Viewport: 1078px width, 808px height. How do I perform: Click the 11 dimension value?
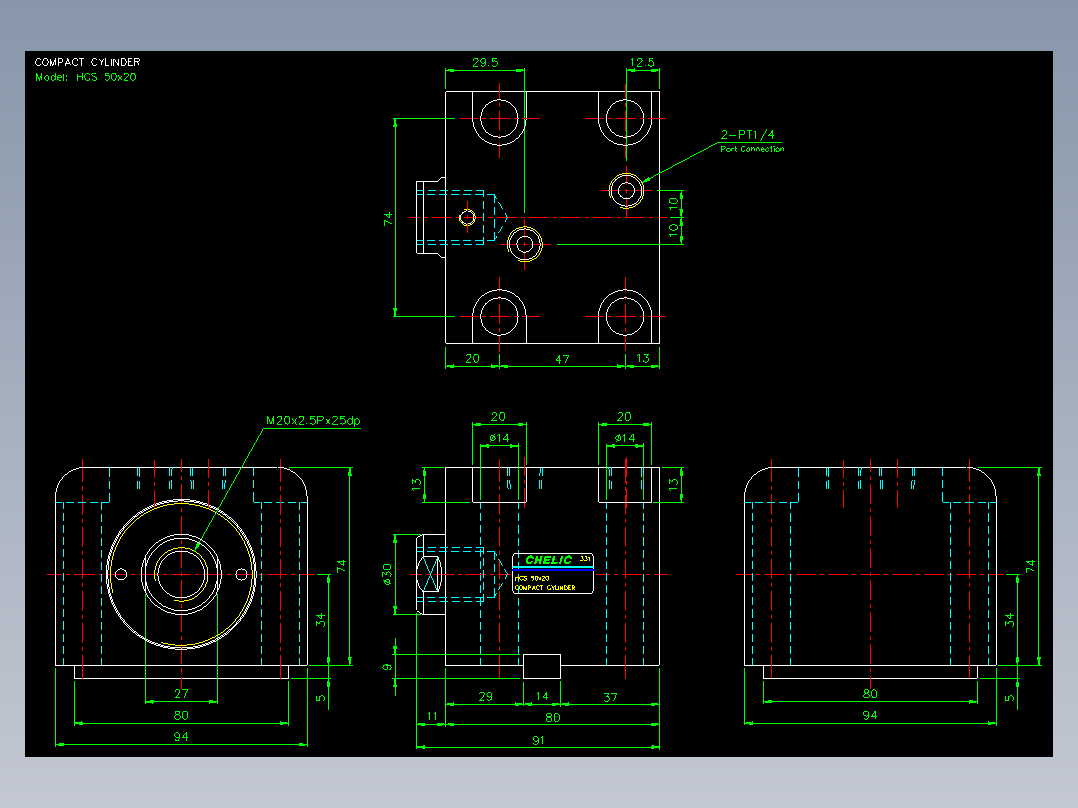tap(432, 717)
